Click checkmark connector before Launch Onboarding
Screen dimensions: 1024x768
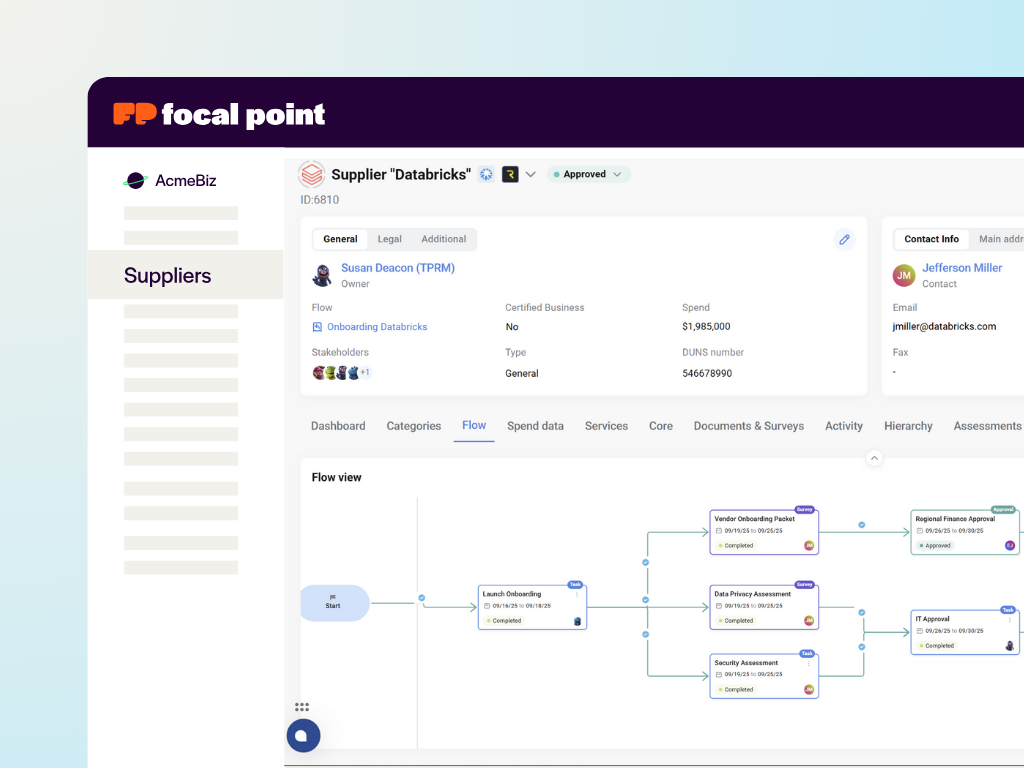[x=421, y=598]
